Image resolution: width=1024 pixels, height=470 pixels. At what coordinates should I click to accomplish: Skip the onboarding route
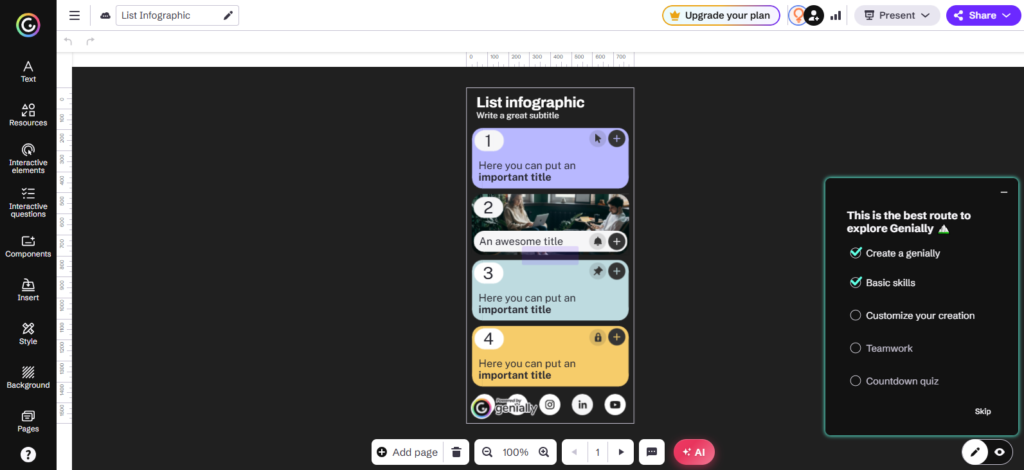click(x=982, y=411)
